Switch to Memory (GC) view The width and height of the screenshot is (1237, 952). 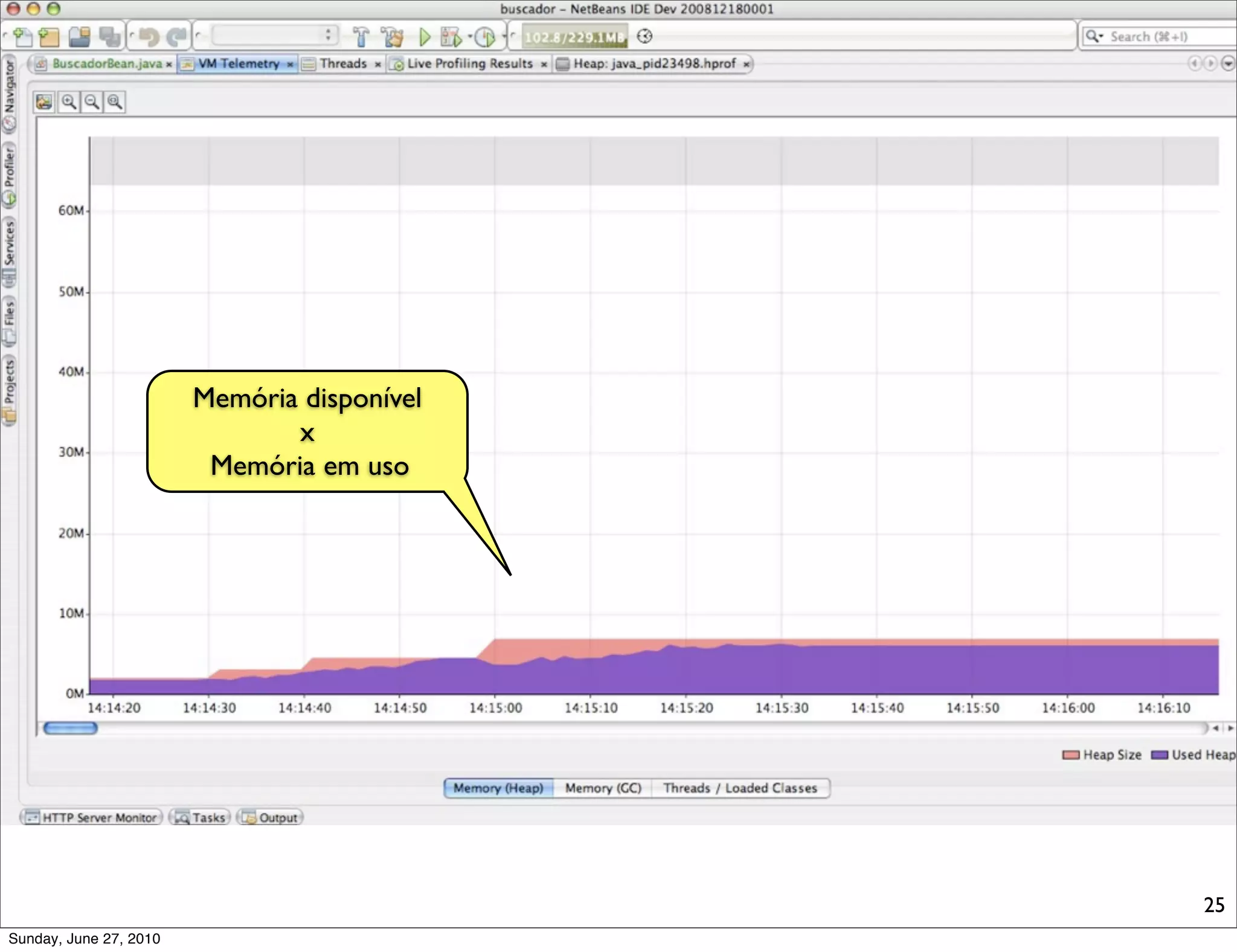[603, 788]
